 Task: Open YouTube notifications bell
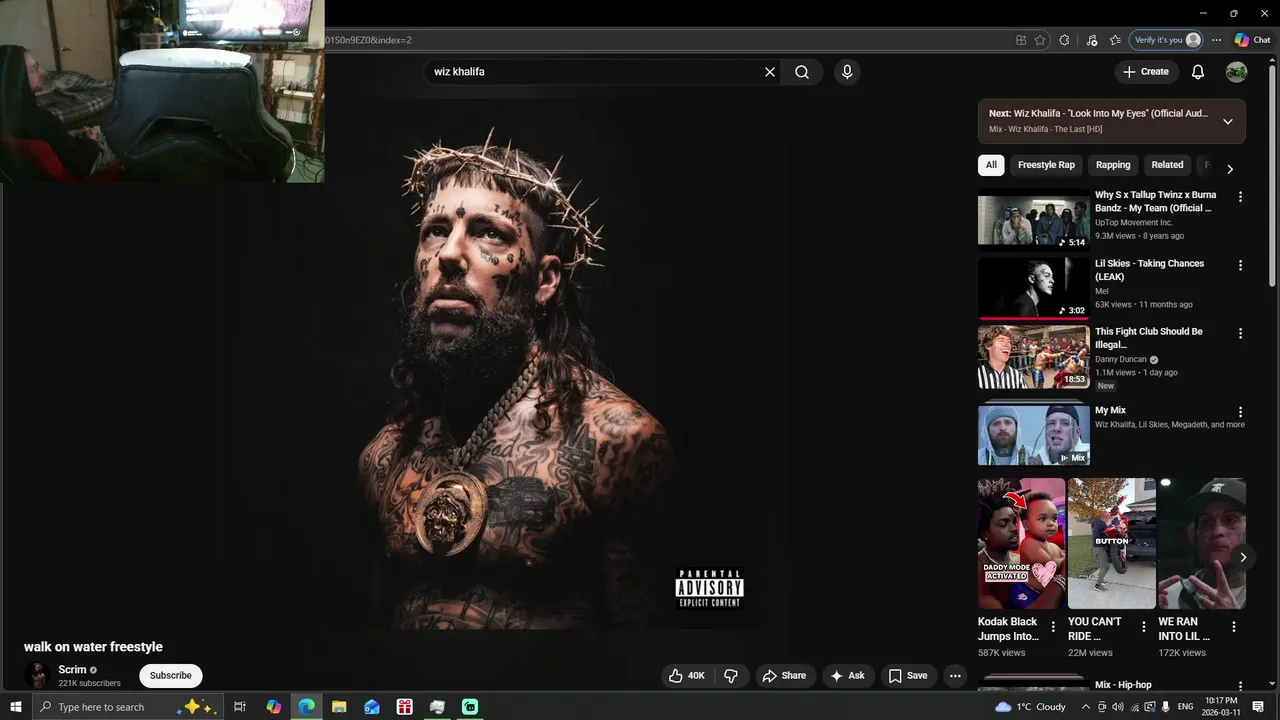[1198, 72]
